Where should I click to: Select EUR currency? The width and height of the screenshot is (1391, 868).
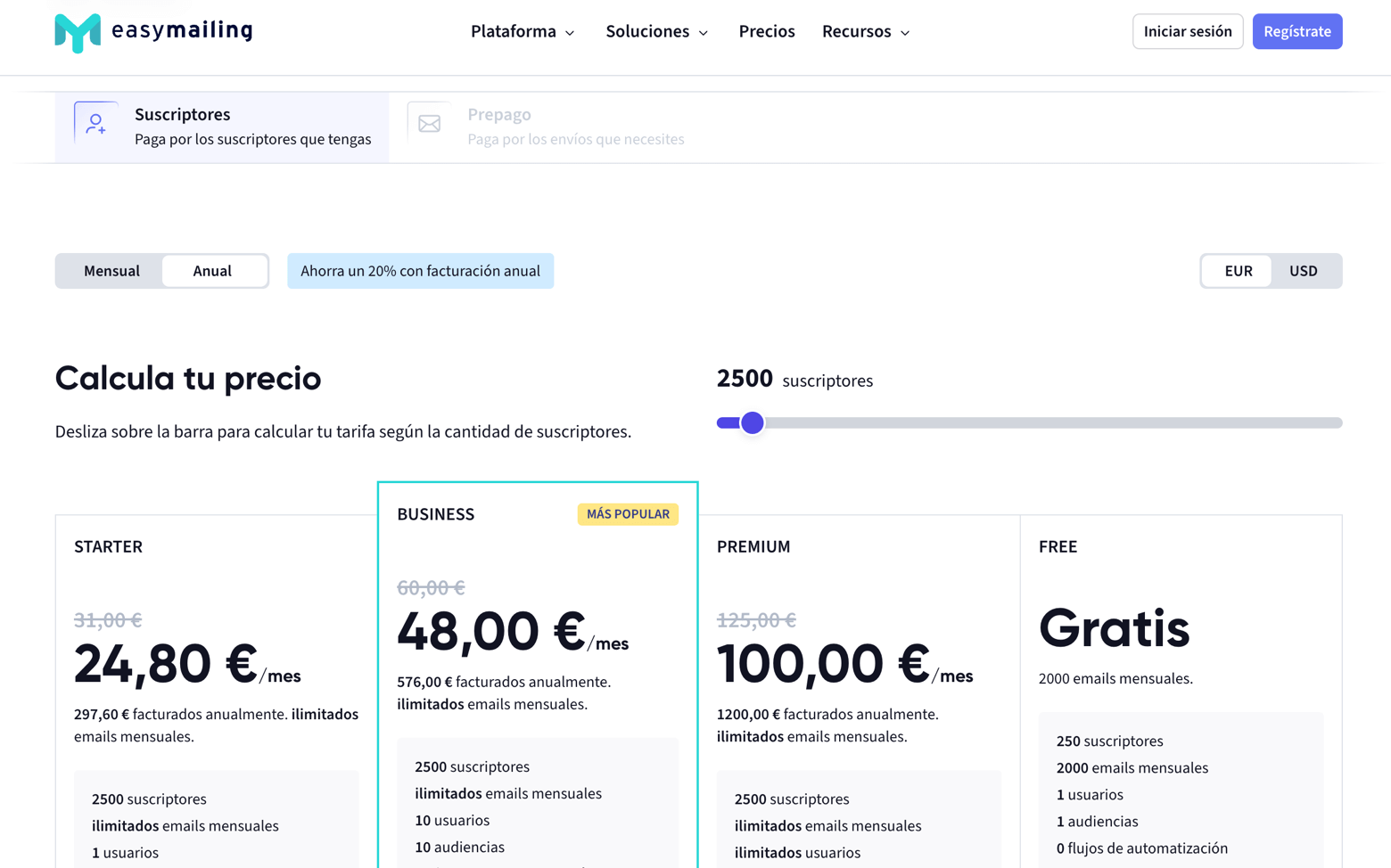pyautogui.click(x=1238, y=271)
